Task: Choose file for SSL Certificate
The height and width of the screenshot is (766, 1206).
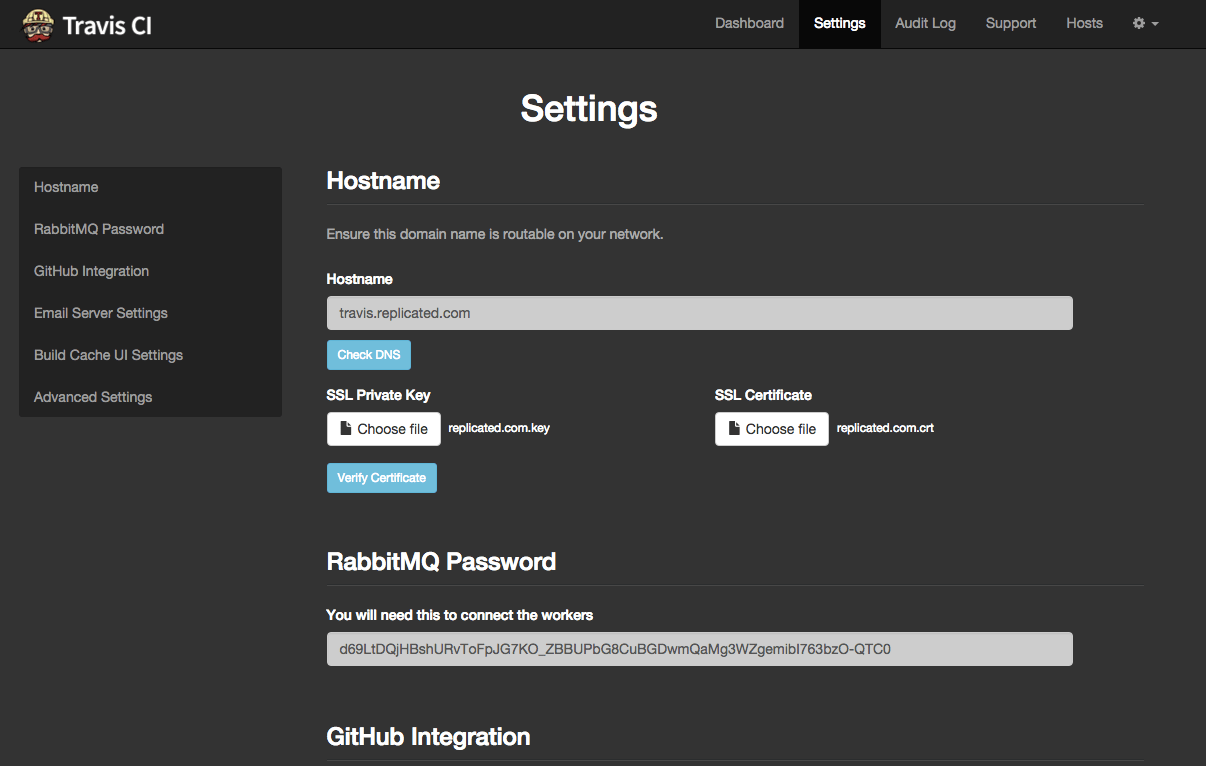Action: coord(772,429)
